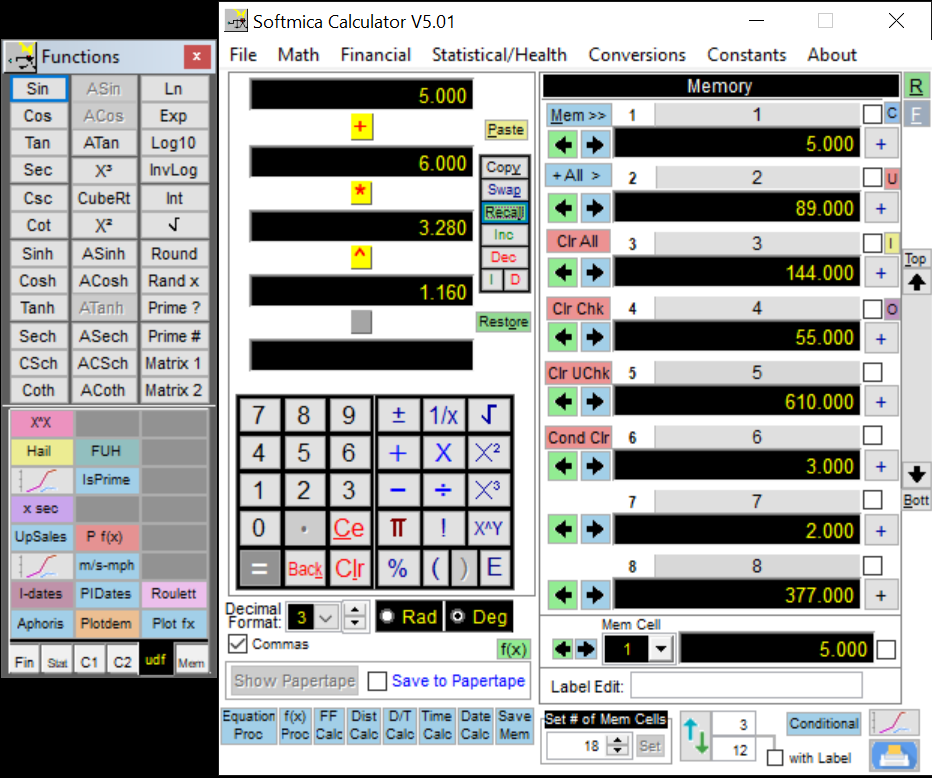Click the memory 3 label field

757,243
